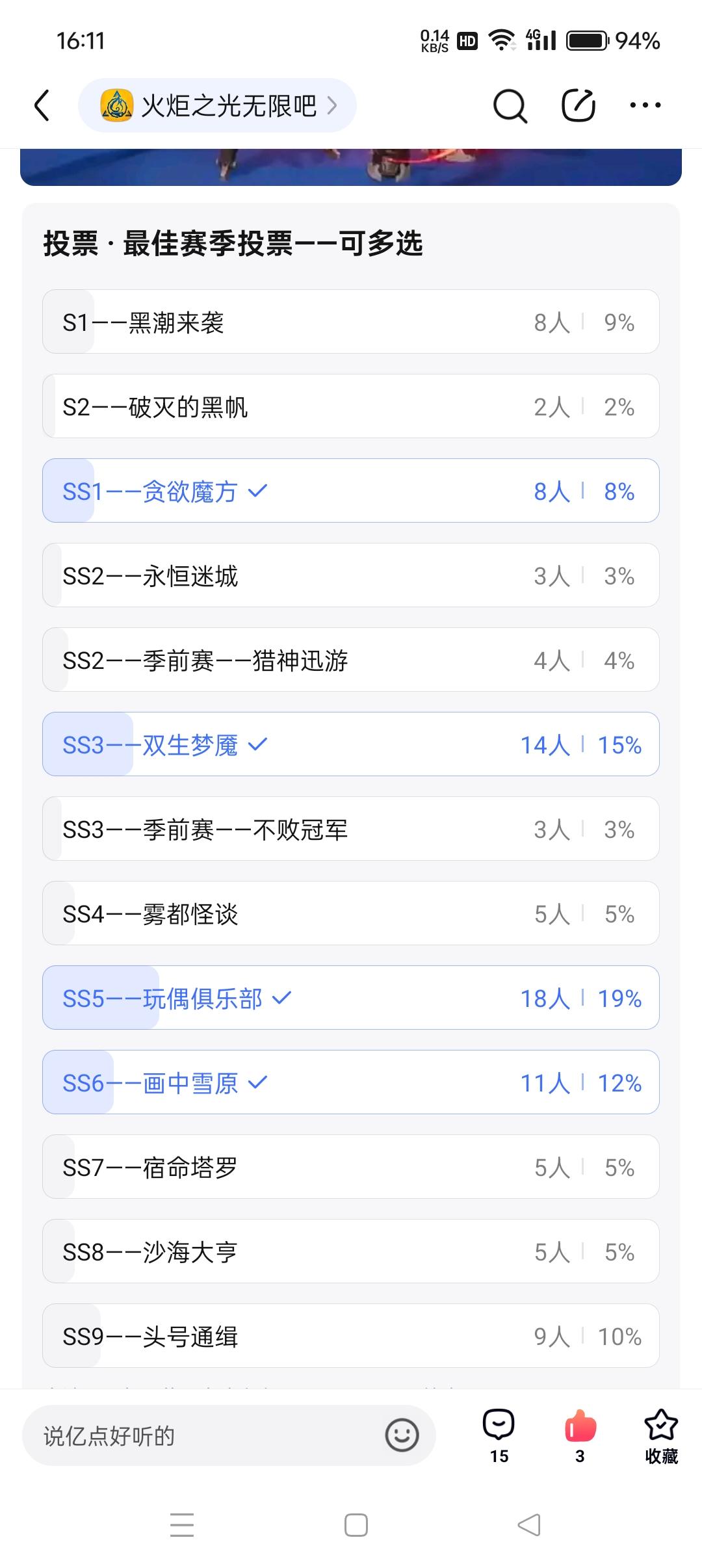702x1568 pixels.
Task: Deselect checked option SS3——双生梦魇
Action: [x=351, y=744]
